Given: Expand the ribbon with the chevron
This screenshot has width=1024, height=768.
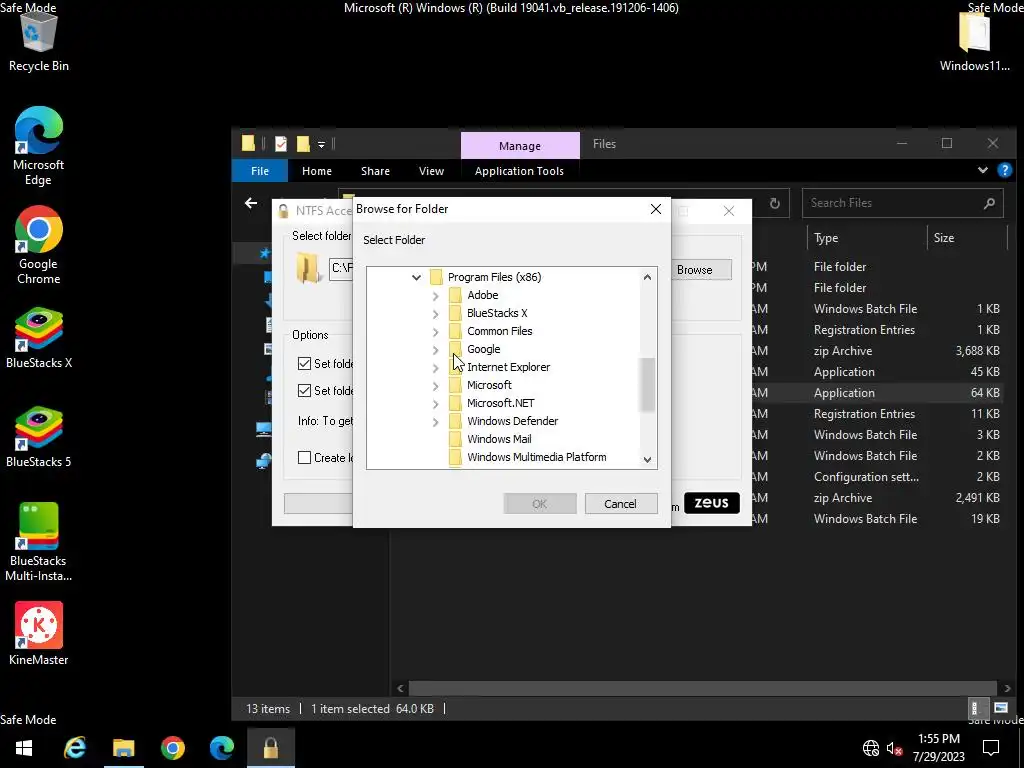Looking at the screenshot, I should [x=983, y=170].
